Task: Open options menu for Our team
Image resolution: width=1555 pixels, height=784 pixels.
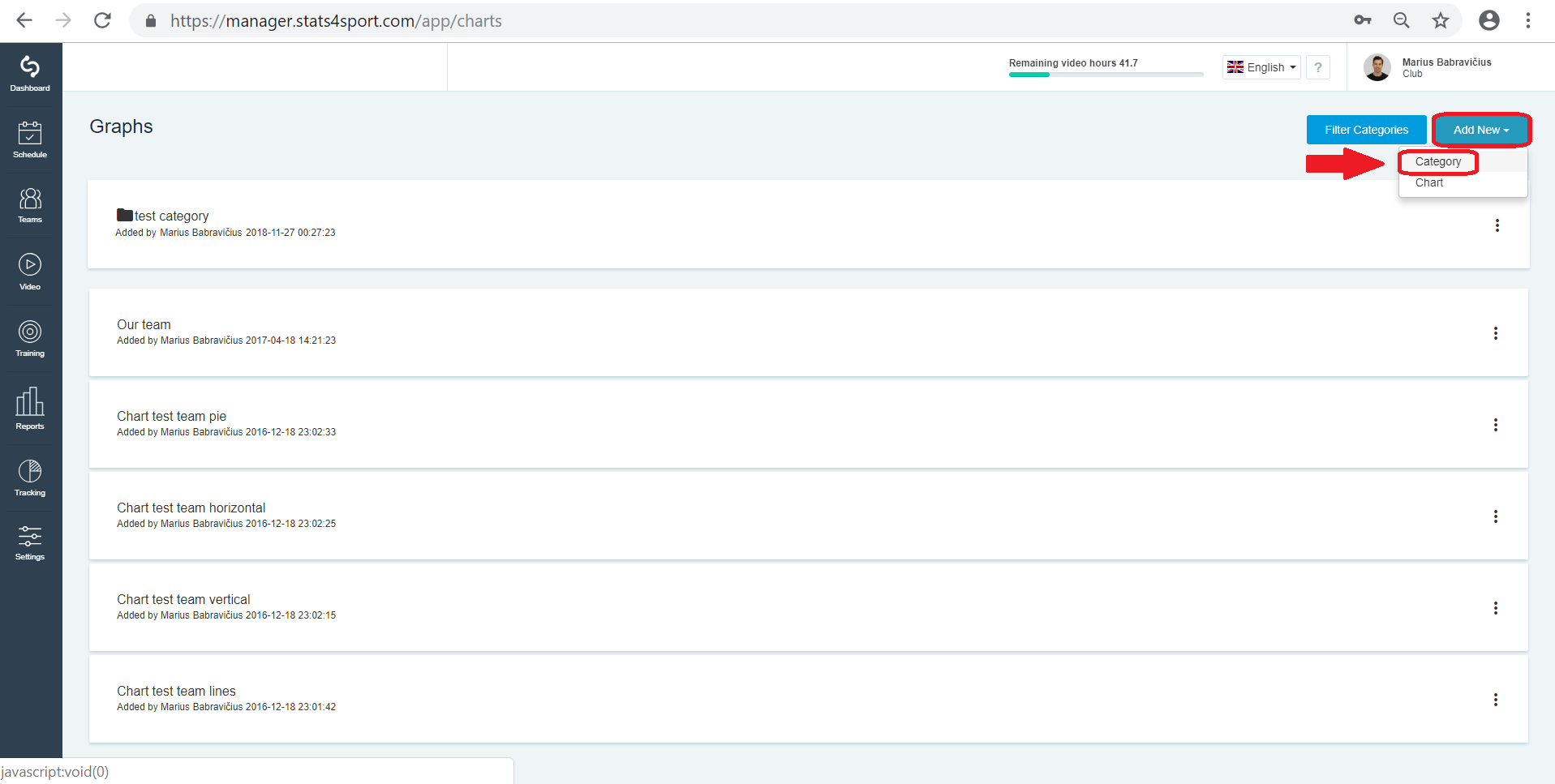Action: 1495,333
